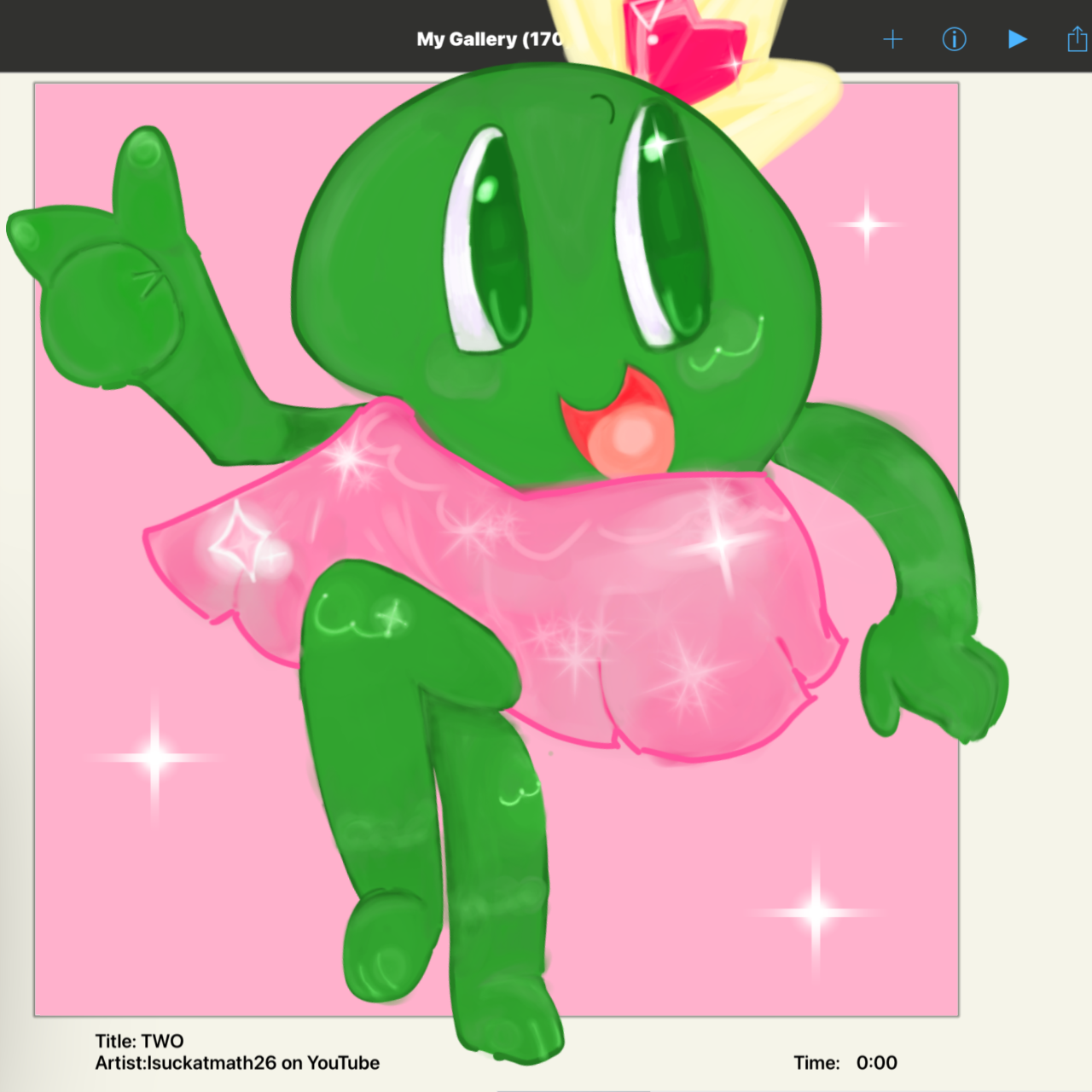
Task: Tap the upload-style share icon
Action: [1077, 38]
